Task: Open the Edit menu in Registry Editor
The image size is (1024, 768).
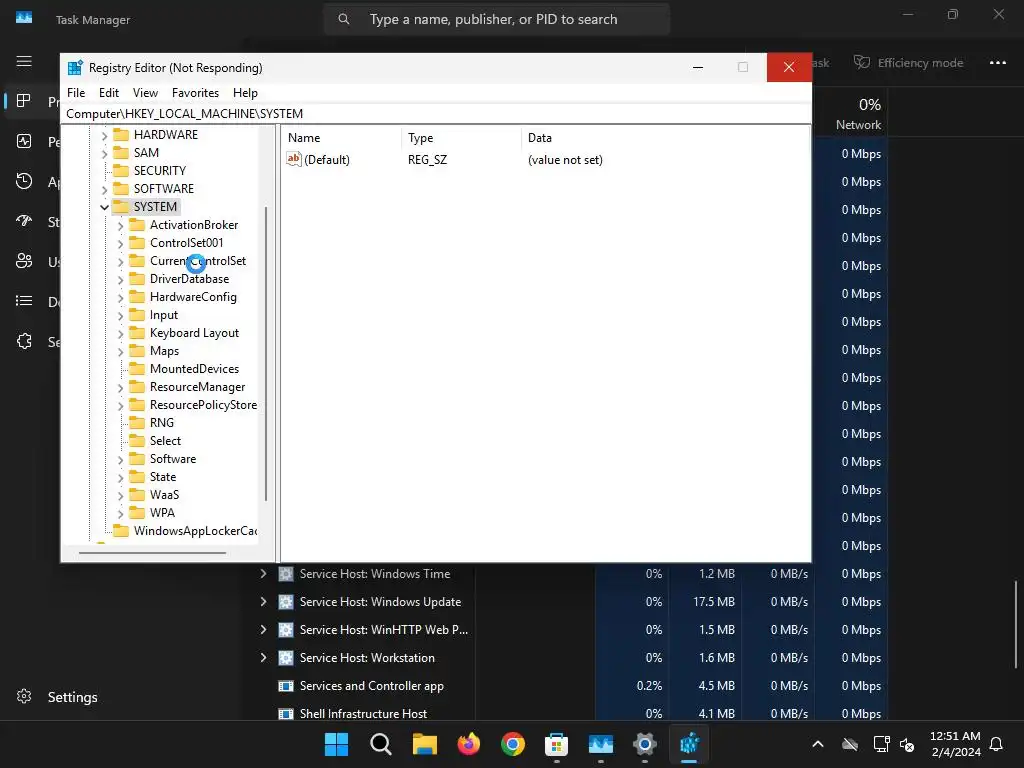Action: (108, 93)
